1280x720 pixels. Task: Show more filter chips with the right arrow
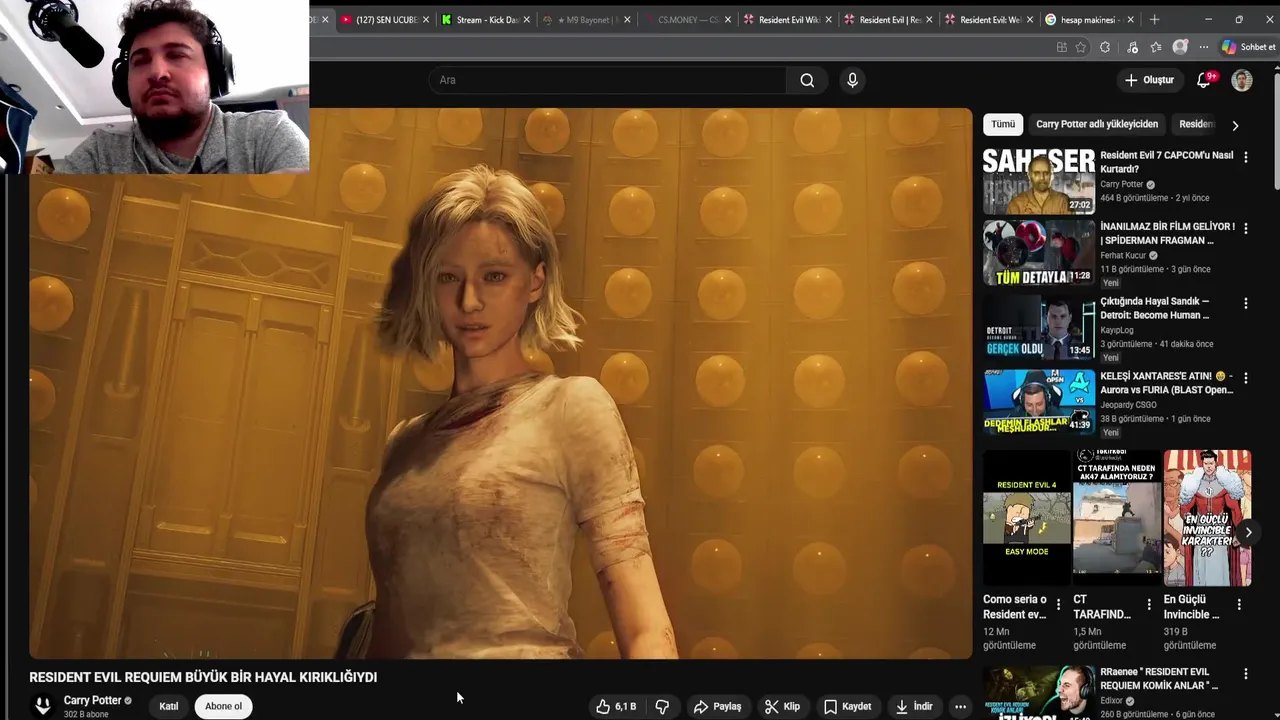pos(1235,125)
